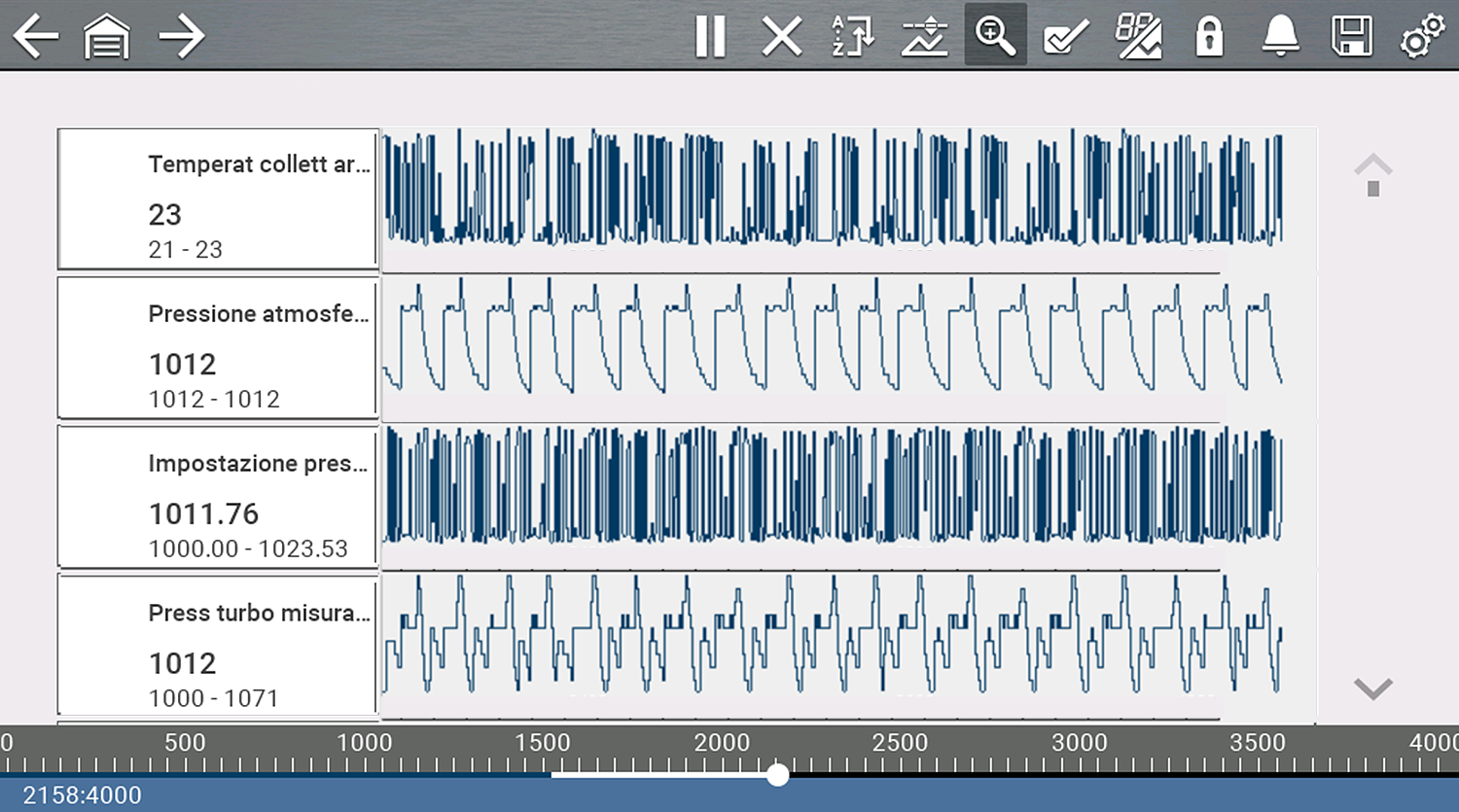Click the graph scale icon
1459x812 pixels.
pyautogui.click(x=923, y=37)
